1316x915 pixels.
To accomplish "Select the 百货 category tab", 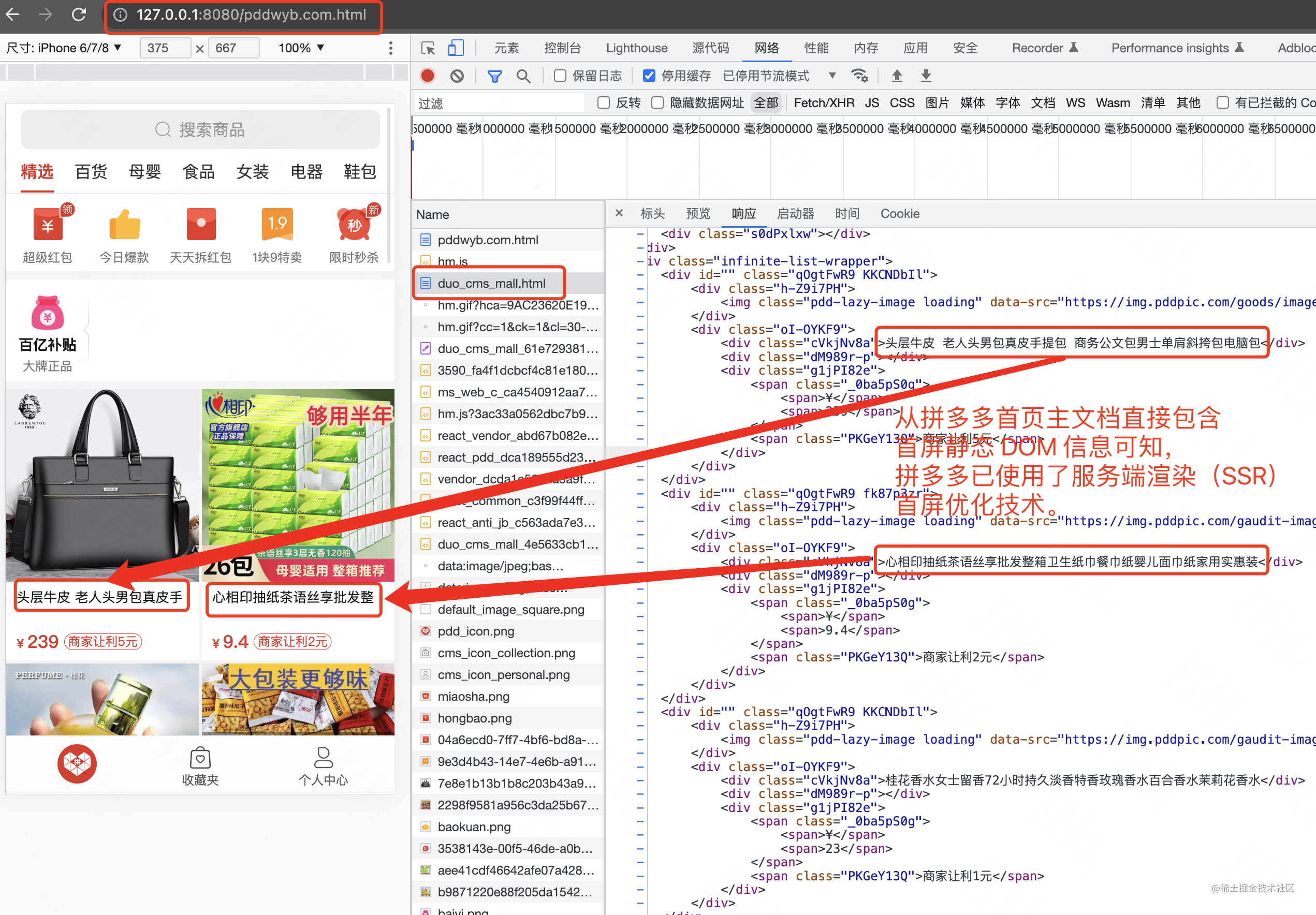I will (x=91, y=171).
